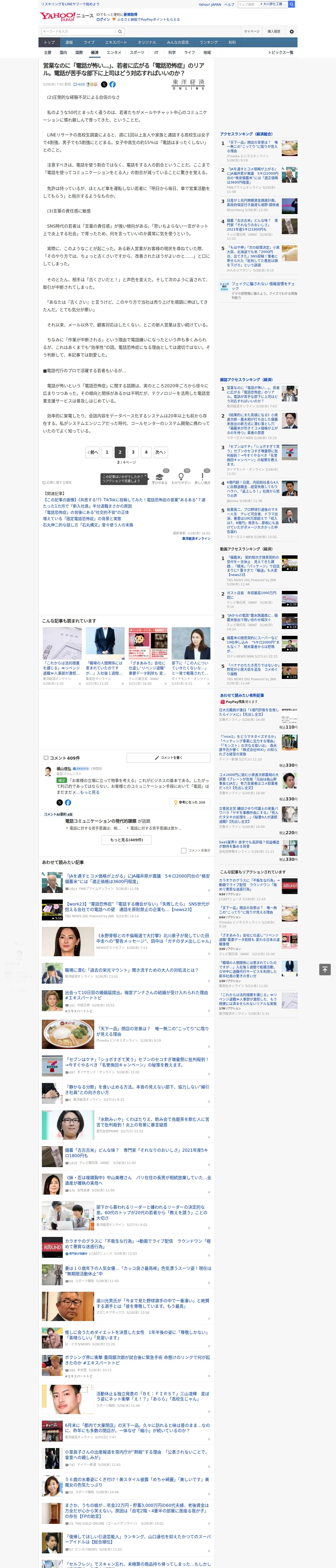
Task: Open related article about 新入社員 半分退職
Action: pos(87,506)
